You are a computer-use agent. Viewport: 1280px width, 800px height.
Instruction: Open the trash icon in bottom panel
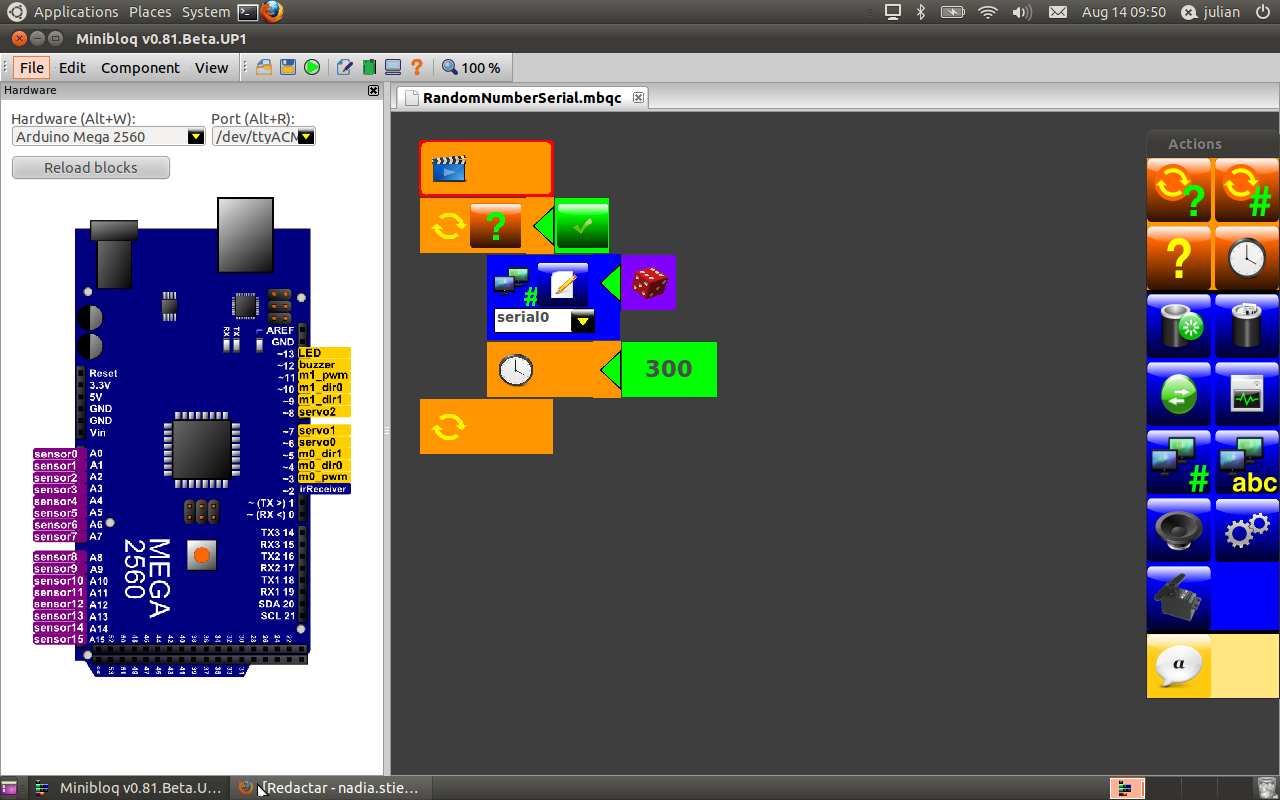click(x=1267, y=788)
